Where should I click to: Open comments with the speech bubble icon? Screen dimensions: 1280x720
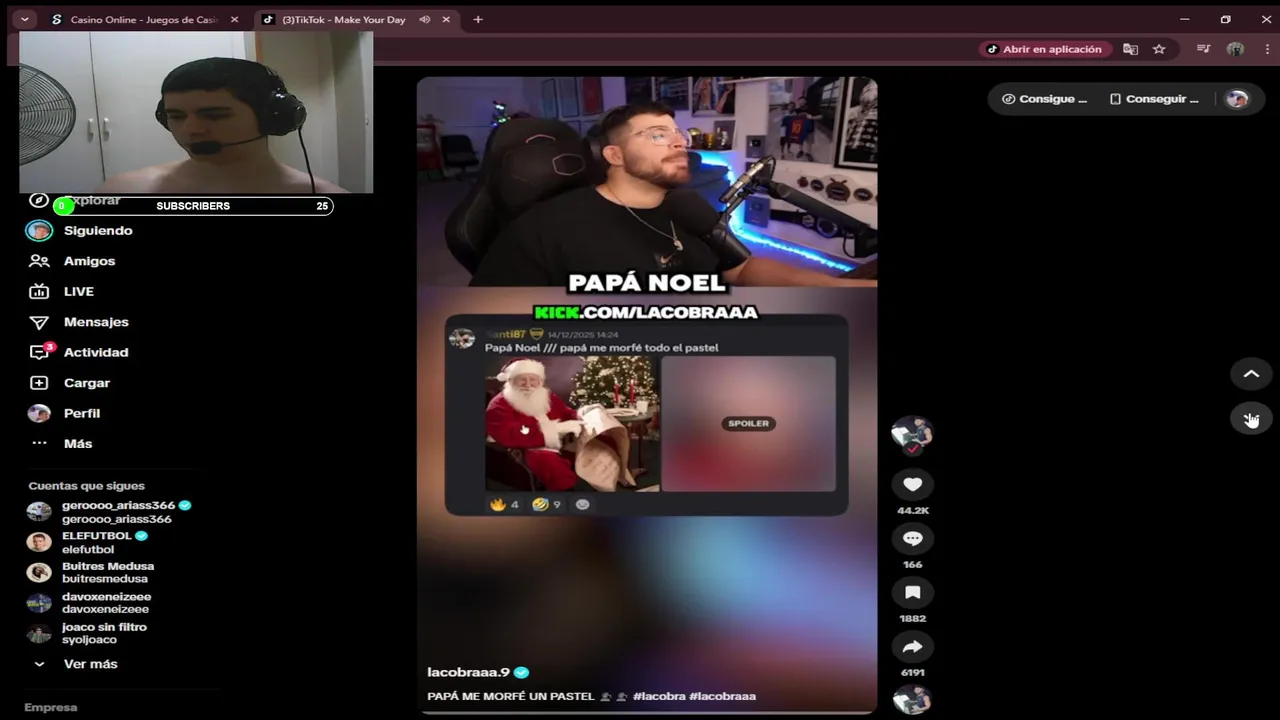coord(912,539)
